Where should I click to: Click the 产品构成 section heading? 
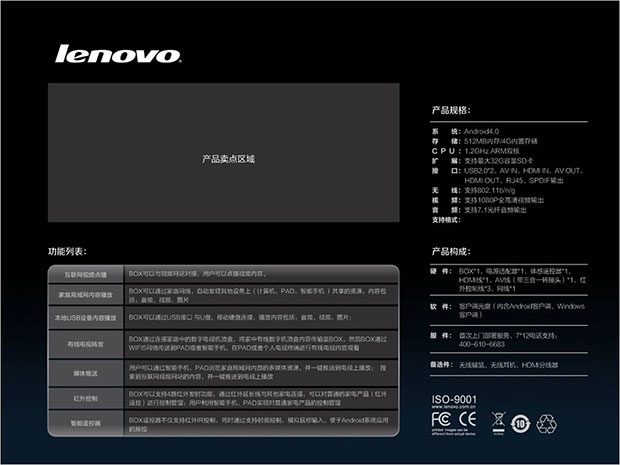[x=450, y=250]
